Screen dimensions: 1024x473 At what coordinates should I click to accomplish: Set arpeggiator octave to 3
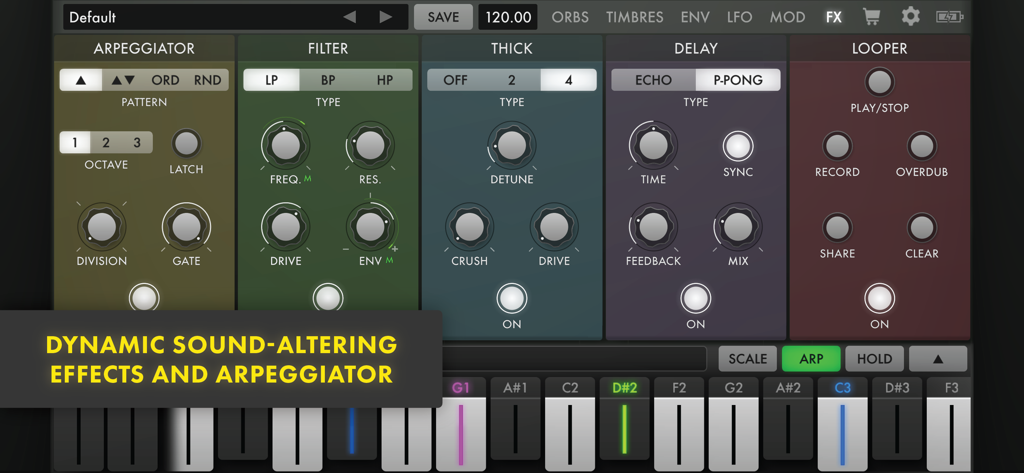137,142
